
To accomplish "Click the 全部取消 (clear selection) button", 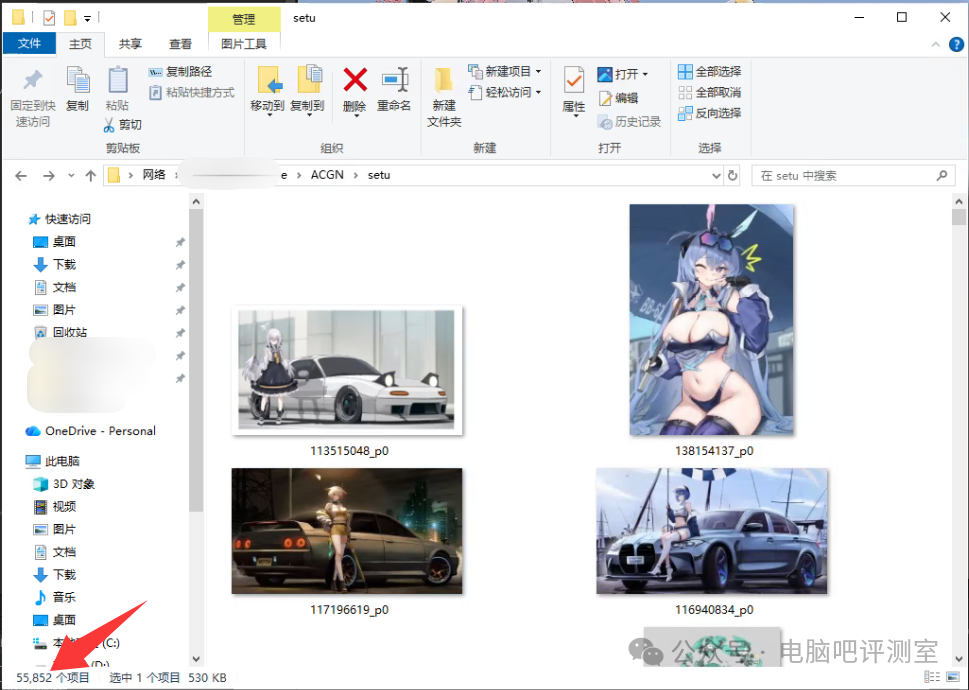I will click(710, 93).
